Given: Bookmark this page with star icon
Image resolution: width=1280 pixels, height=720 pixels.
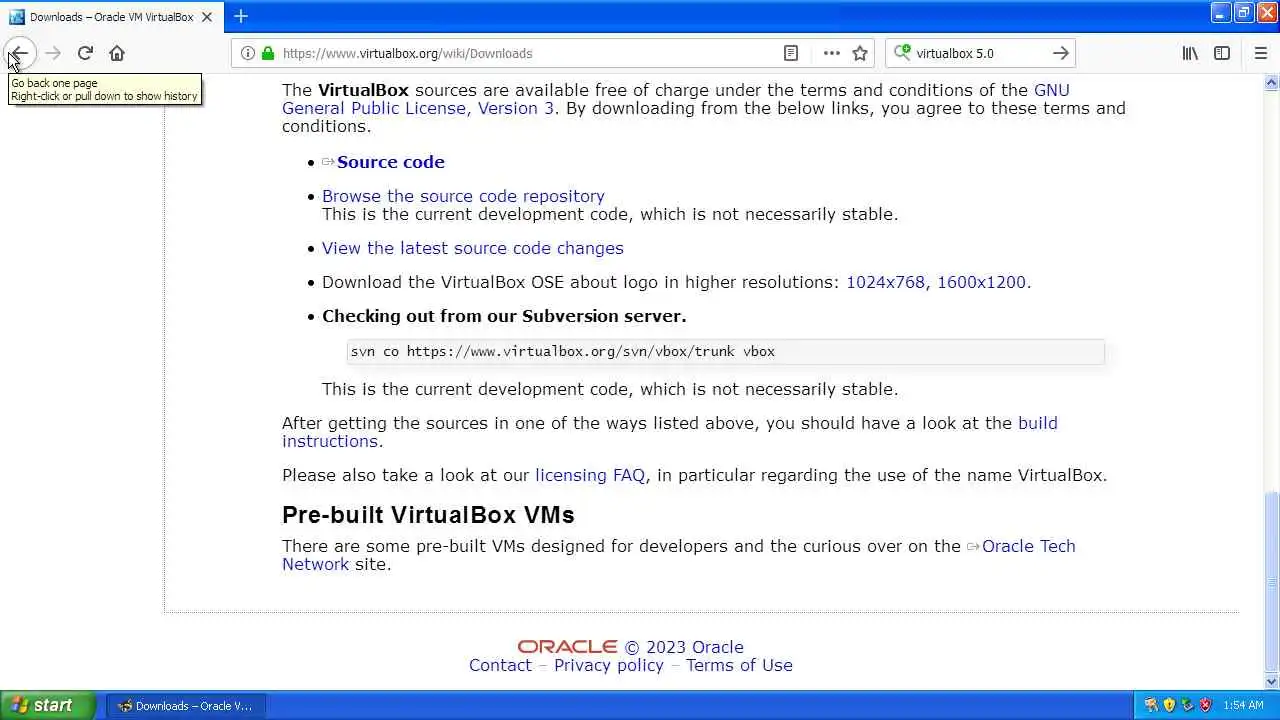Looking at the screenshot, I should click(x=860, y=53).
